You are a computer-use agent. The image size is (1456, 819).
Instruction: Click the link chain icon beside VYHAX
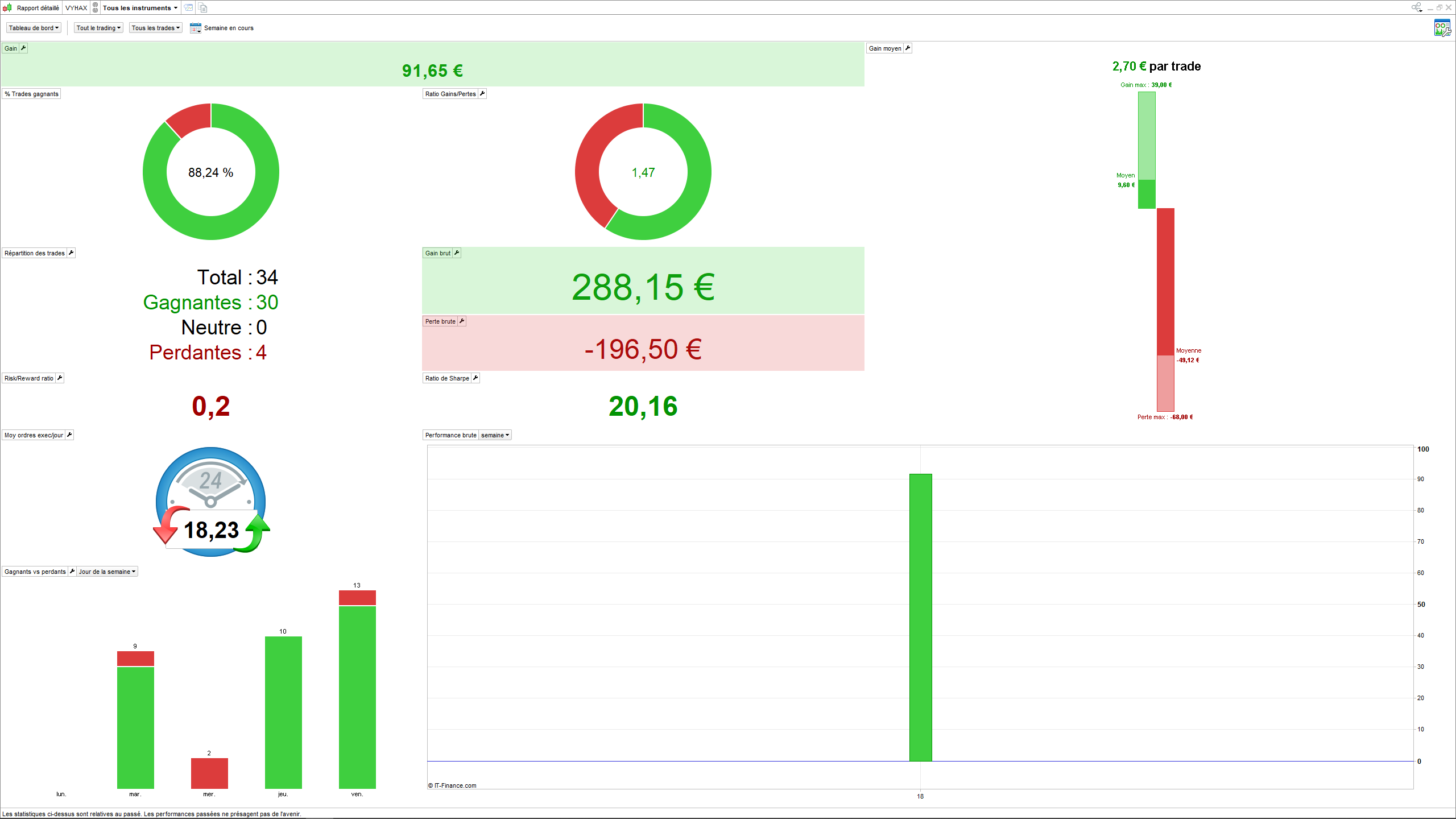[x=96, y=8]
